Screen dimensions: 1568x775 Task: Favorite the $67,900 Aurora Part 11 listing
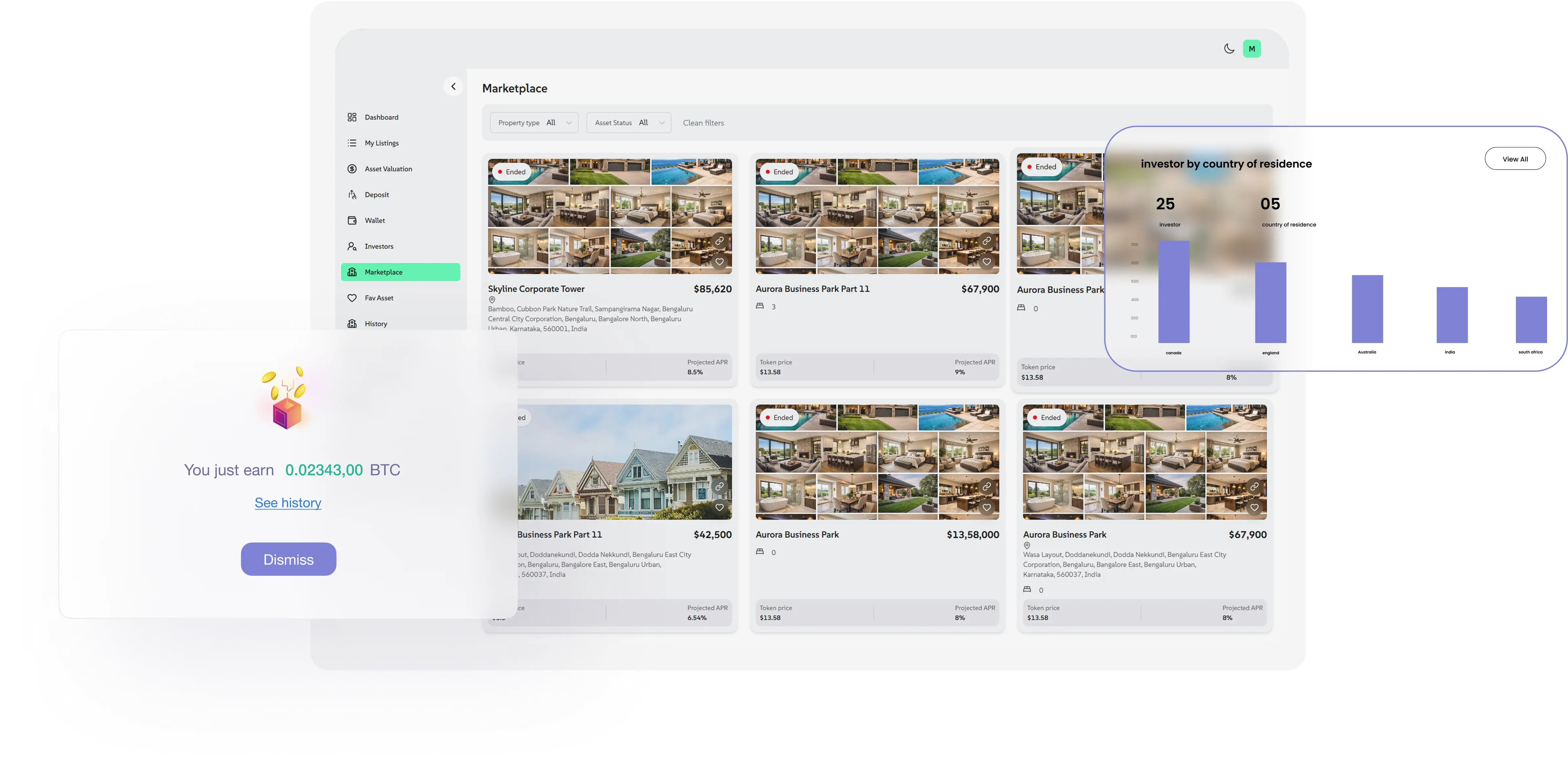pos(987,262)
